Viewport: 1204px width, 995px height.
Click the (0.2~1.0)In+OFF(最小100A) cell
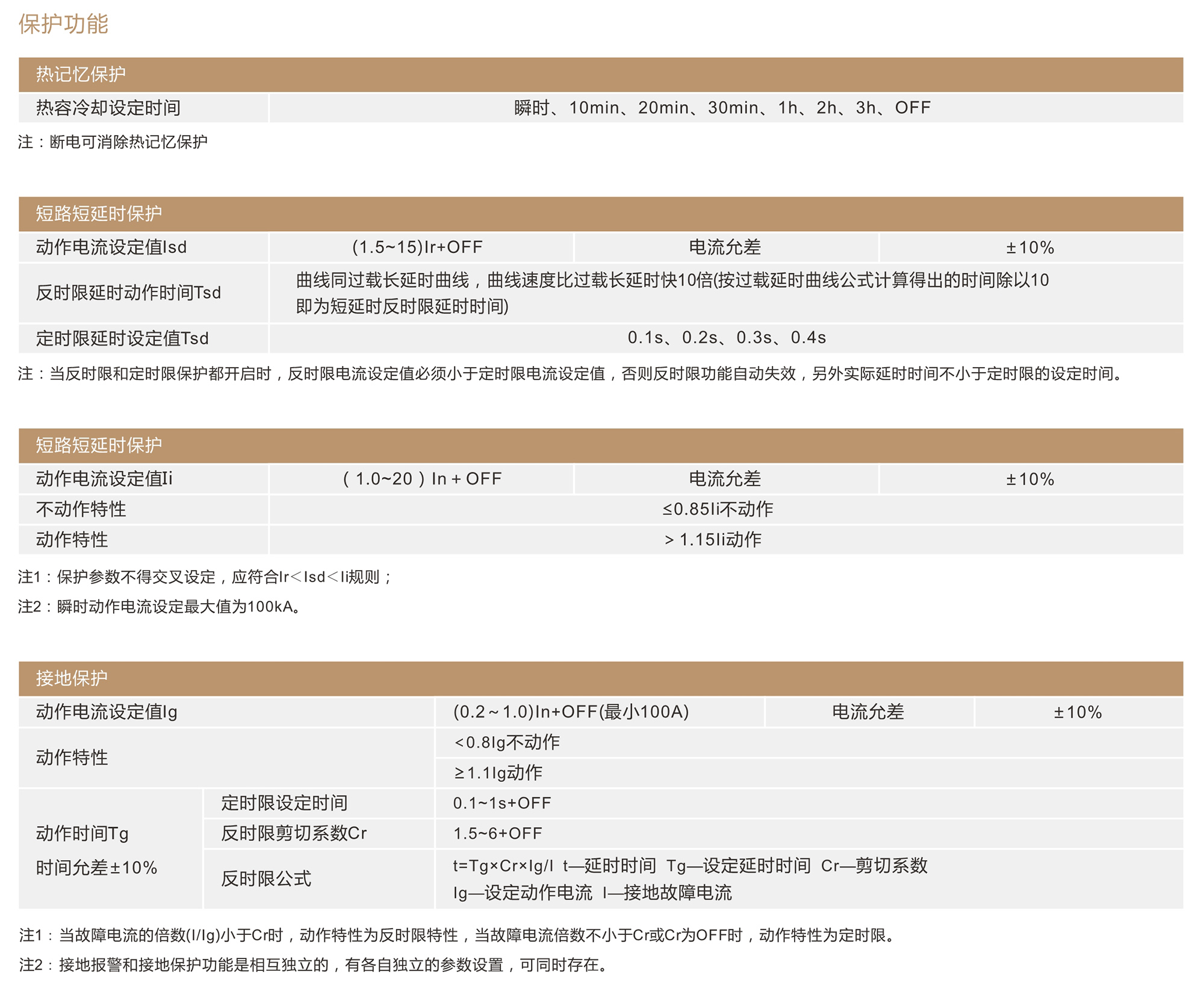click(571, 712)
